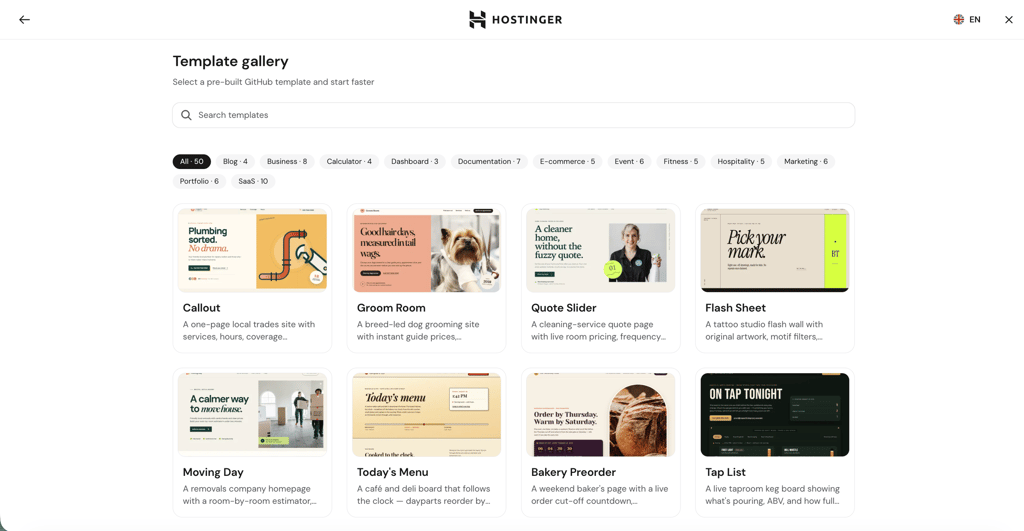The height and width of the screenshot is (531, 1024).
Task: Open the Quote Slider template thumbnail
Action: (601, 250)
